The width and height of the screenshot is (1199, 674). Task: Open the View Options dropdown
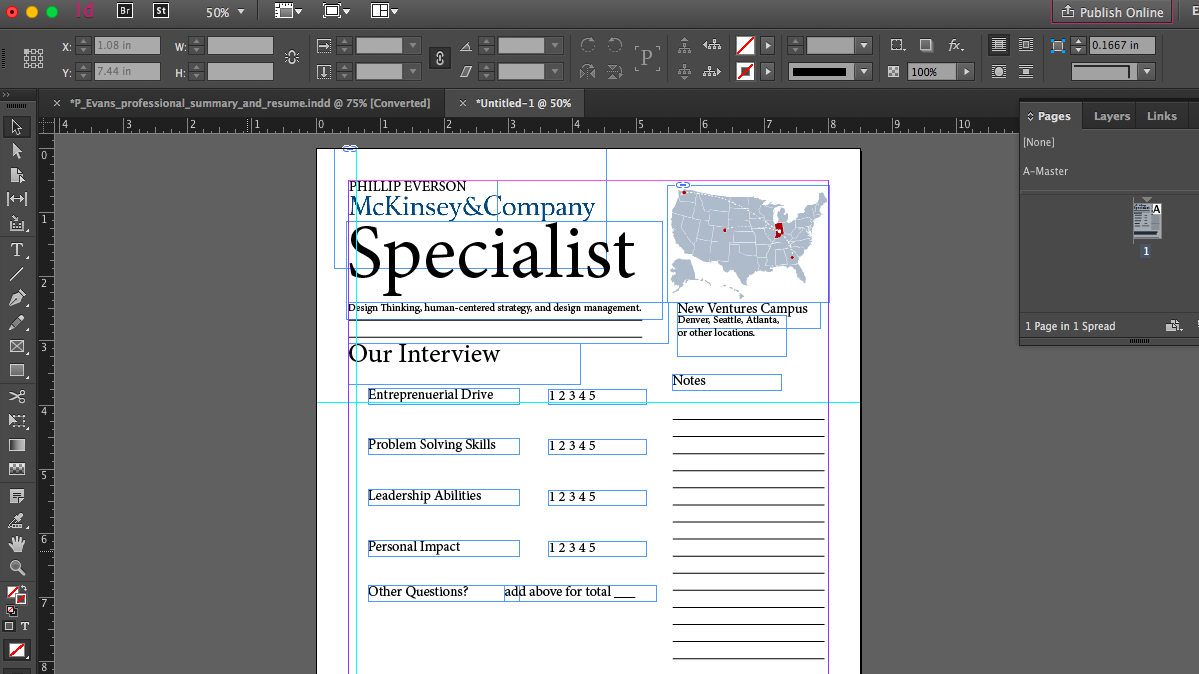point(288,11)
